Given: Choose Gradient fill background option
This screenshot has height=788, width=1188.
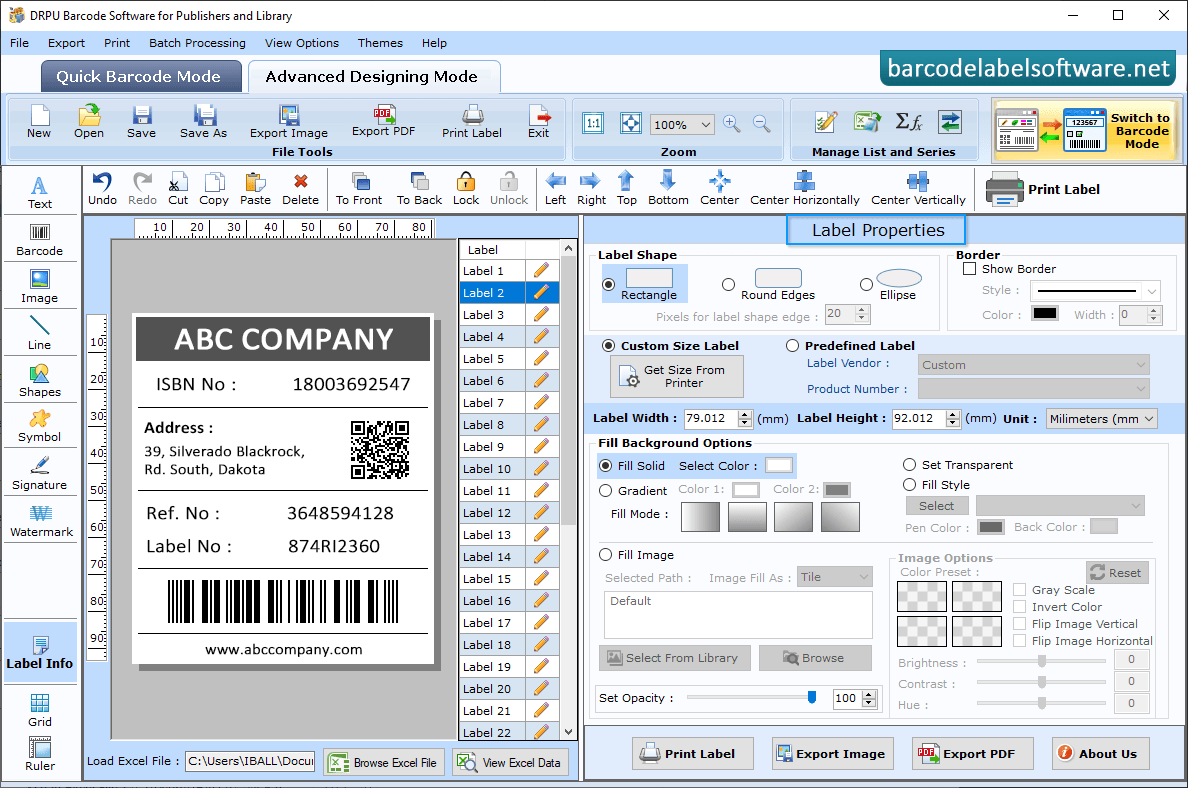Looking at the screenshot, I should [605, 491].
